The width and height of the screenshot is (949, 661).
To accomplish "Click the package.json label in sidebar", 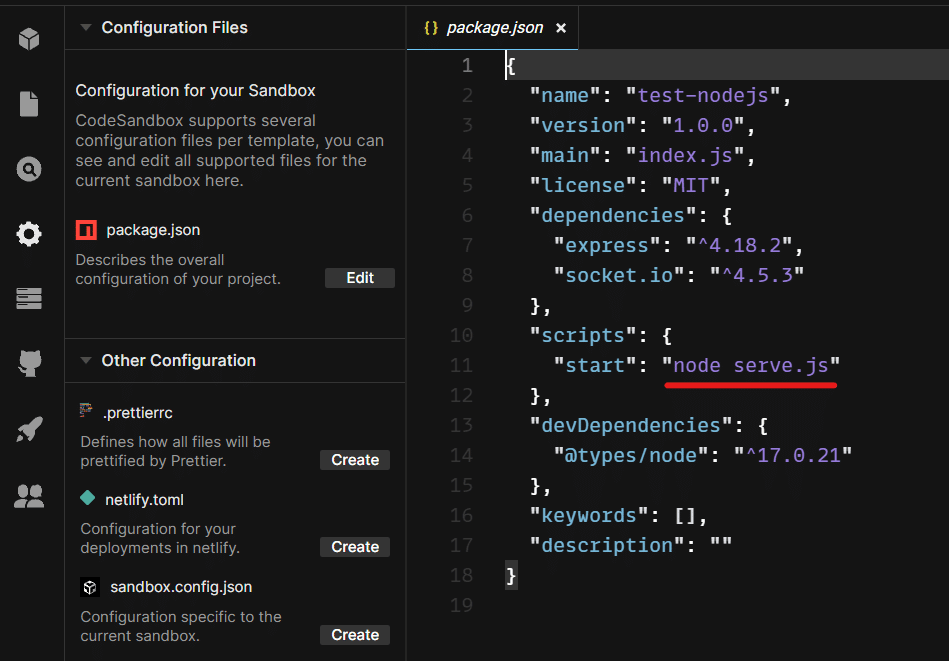I will (153, 230).
